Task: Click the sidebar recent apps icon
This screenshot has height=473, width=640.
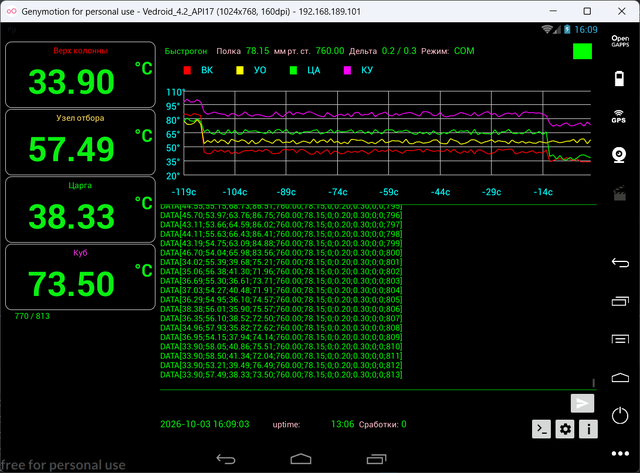Action: coord(620,301)
